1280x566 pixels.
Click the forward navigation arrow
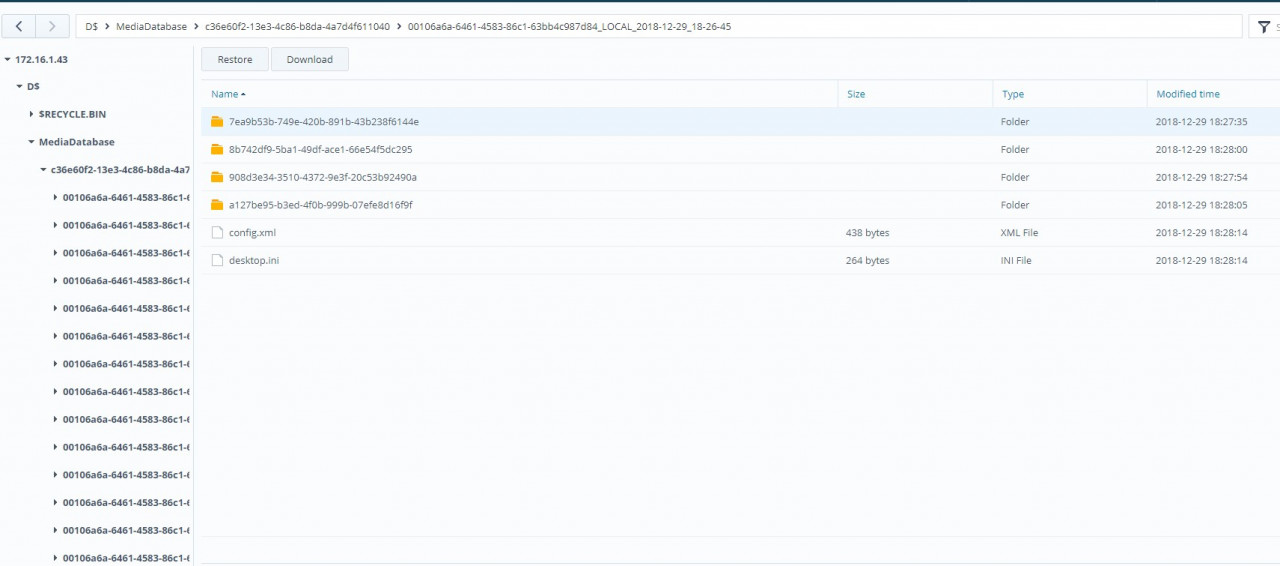click(53, 27)
